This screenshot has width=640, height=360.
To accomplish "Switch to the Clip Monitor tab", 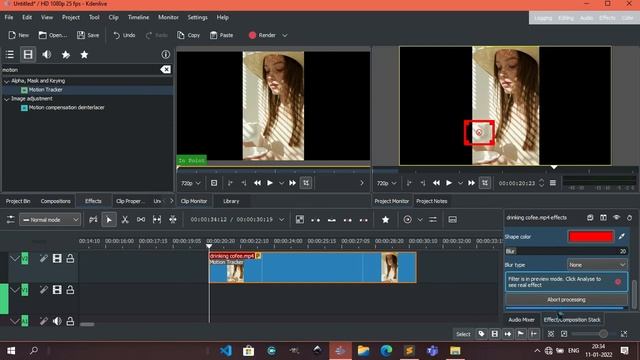I will tap(194, 201).
